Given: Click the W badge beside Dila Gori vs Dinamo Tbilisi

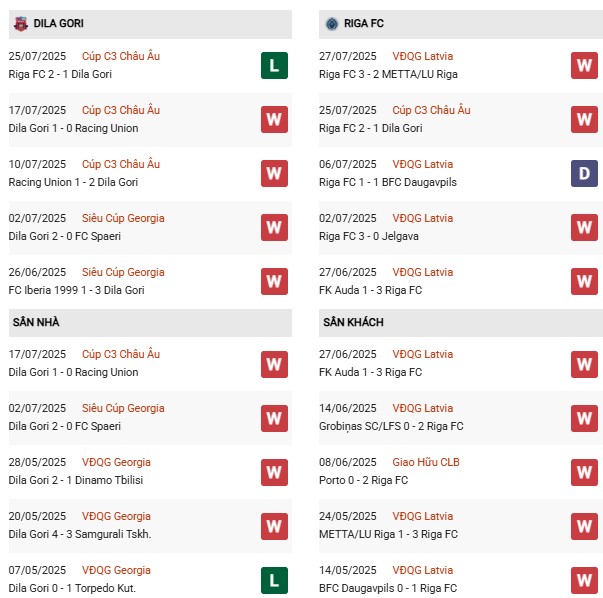Looking at the screenshot, I should pos(274,471).
